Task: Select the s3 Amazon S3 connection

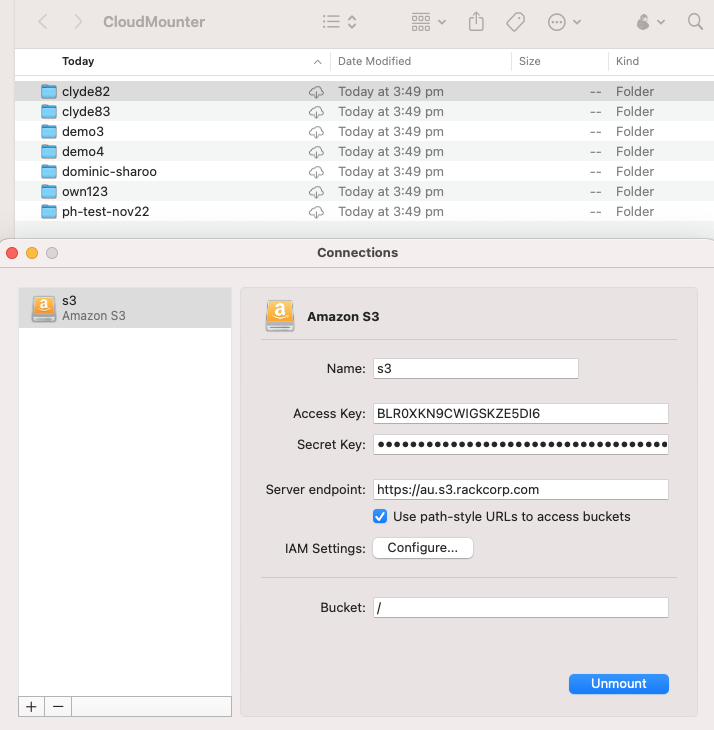Action: tap(125, 308)
